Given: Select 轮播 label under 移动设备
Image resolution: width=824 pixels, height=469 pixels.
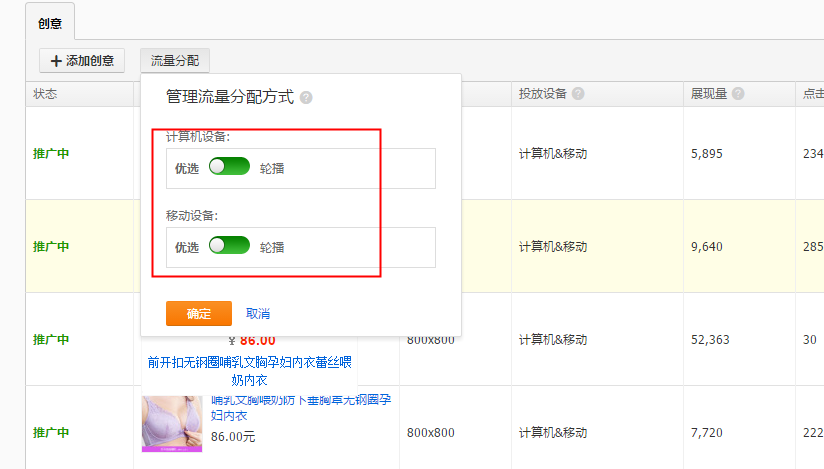Looking at the screenshot, I should tap(272, 247).
